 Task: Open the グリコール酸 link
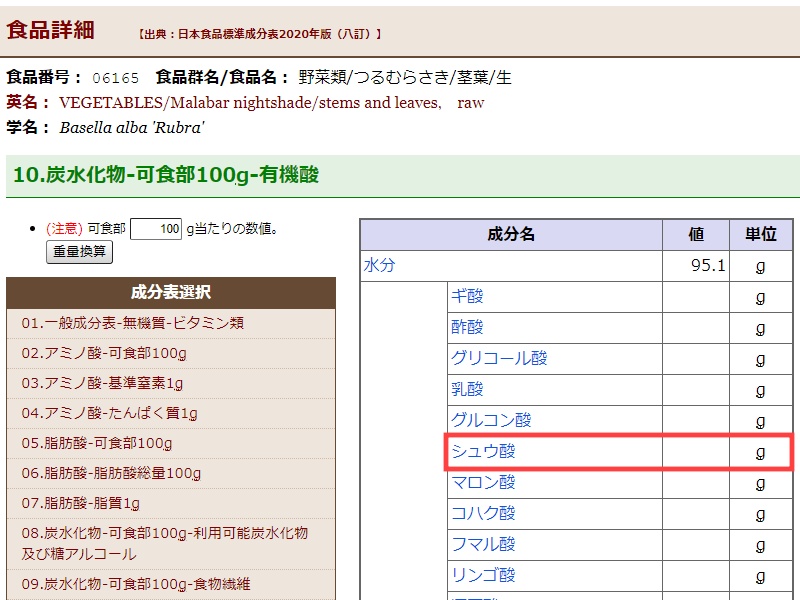499,359
